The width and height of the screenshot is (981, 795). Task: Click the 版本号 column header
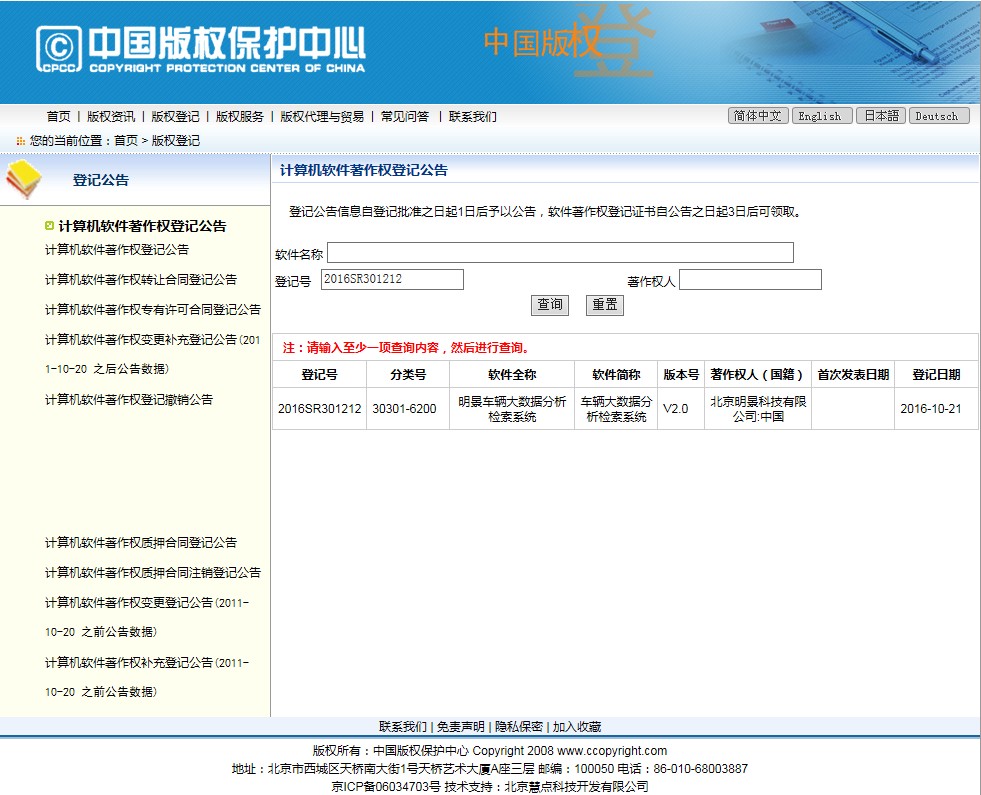tap(681, 375)
